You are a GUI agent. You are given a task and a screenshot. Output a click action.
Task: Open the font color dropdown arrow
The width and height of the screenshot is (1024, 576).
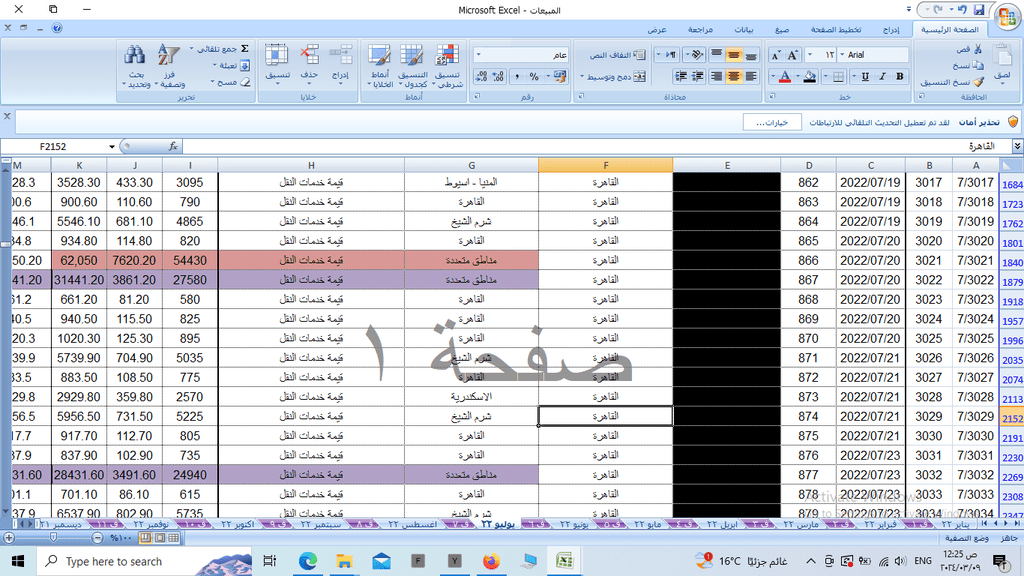773,76
